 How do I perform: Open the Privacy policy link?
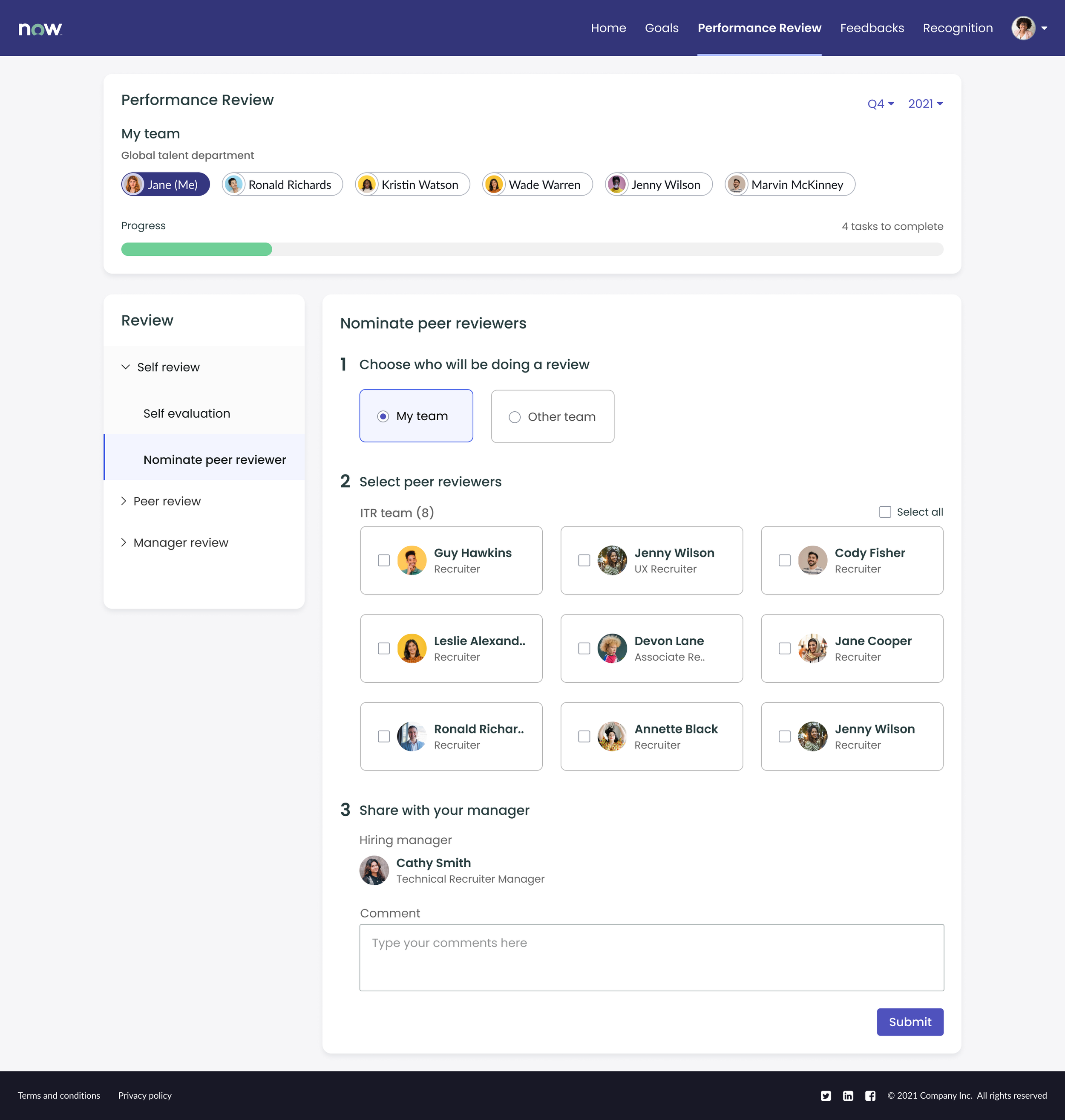(145, 1096)
